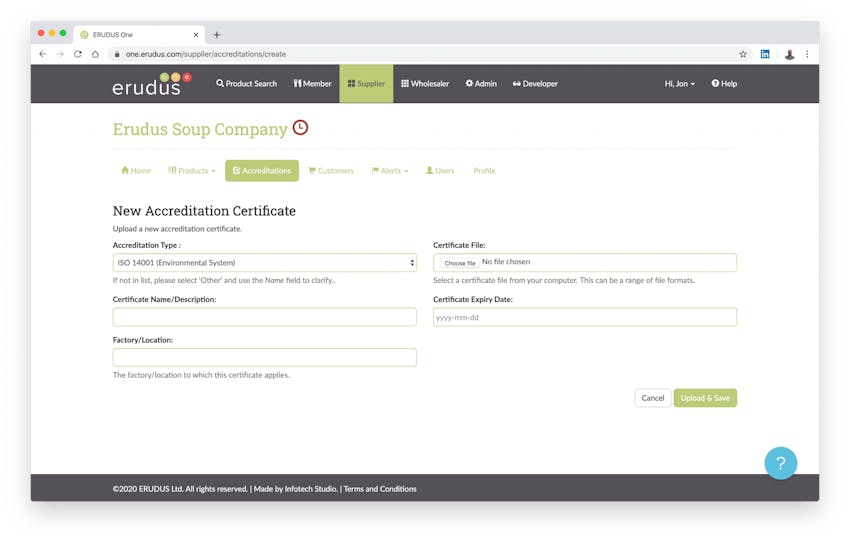Open the Help link in the navbar
The image size is (850, 542).
(724, 83)
